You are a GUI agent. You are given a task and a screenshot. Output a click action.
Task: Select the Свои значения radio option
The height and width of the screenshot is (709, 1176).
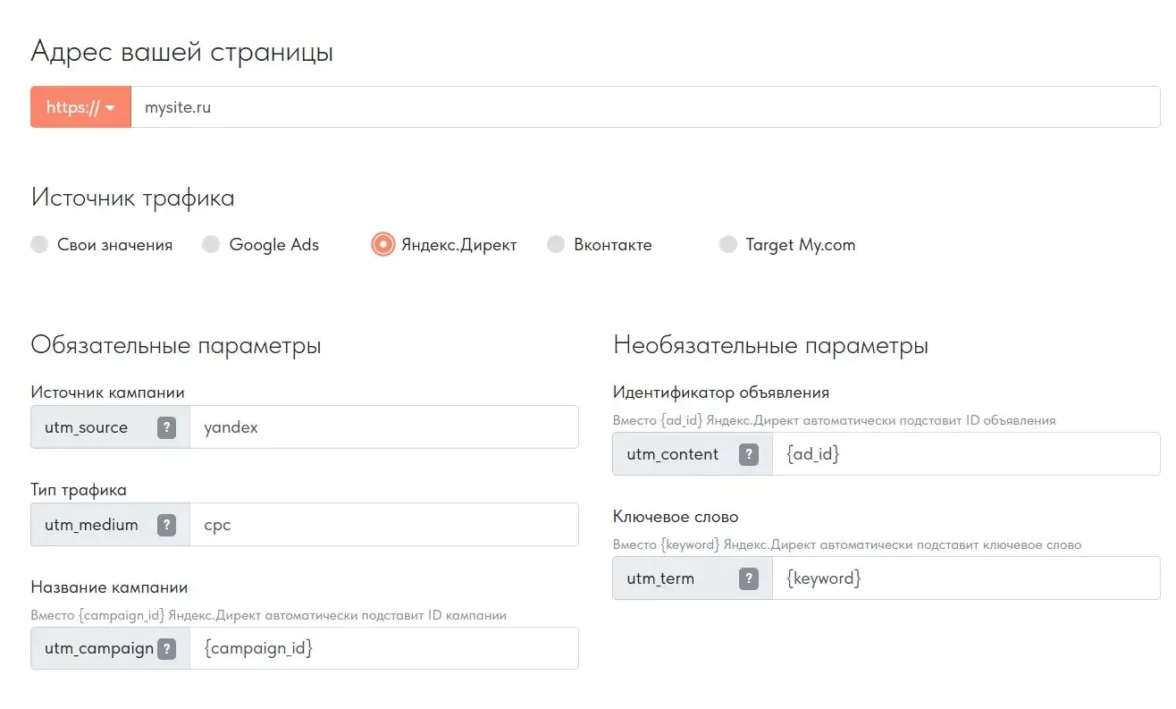coord(39,245)
